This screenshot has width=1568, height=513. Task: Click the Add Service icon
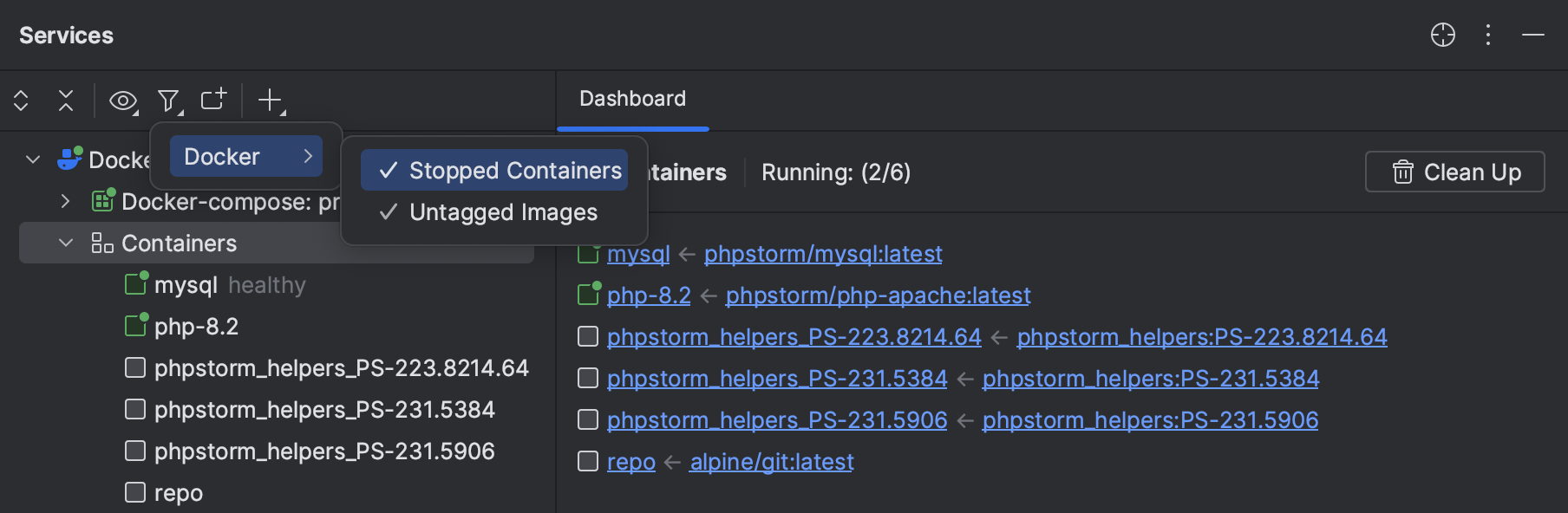coord(212,101)
